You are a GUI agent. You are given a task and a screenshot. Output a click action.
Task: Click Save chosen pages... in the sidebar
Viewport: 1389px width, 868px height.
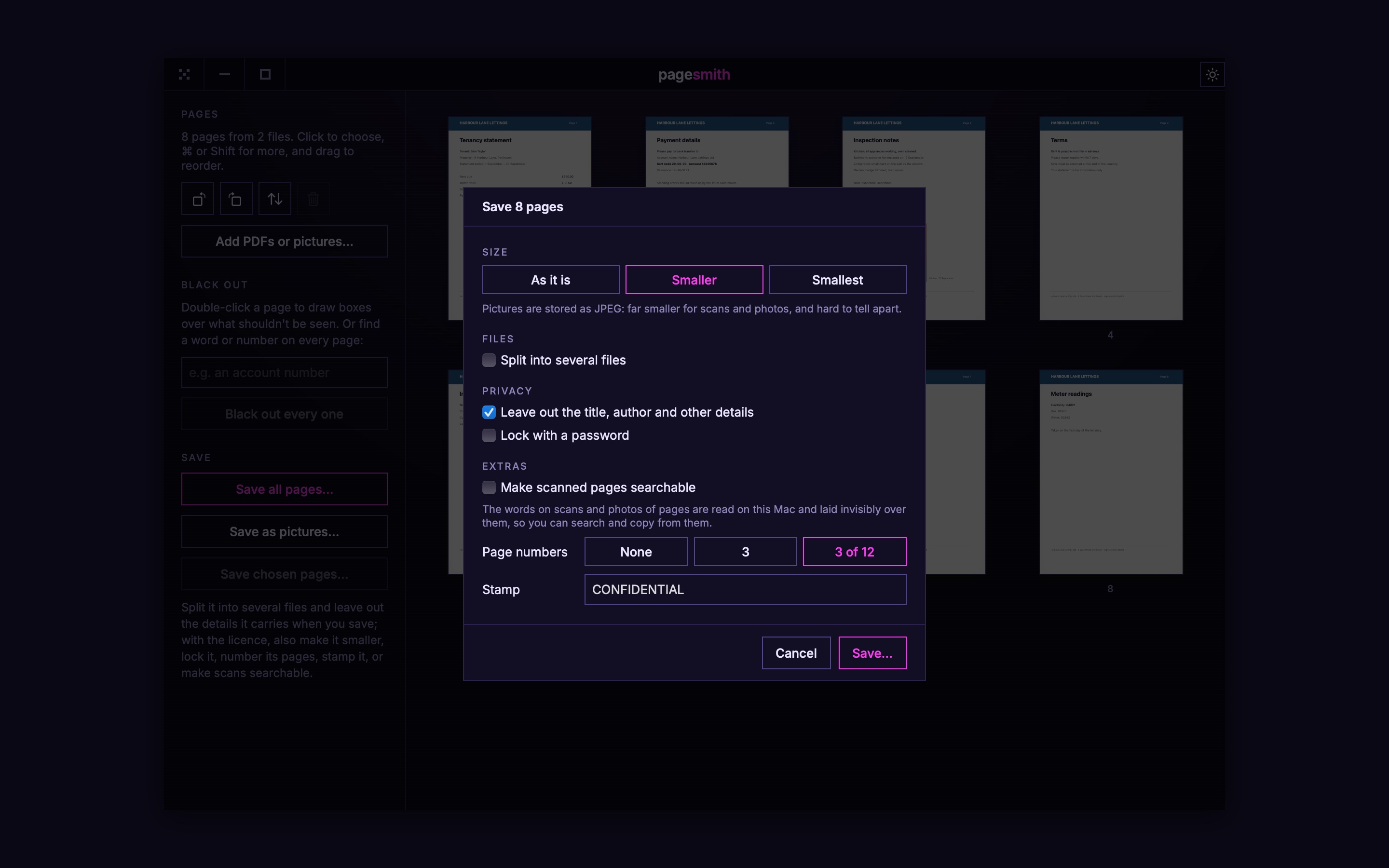tap(284, 574)
